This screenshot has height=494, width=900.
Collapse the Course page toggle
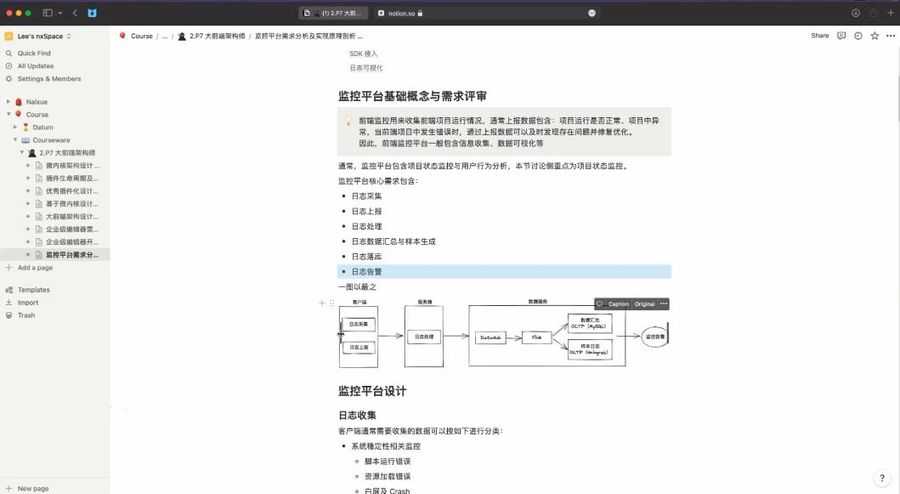[9, 114]
